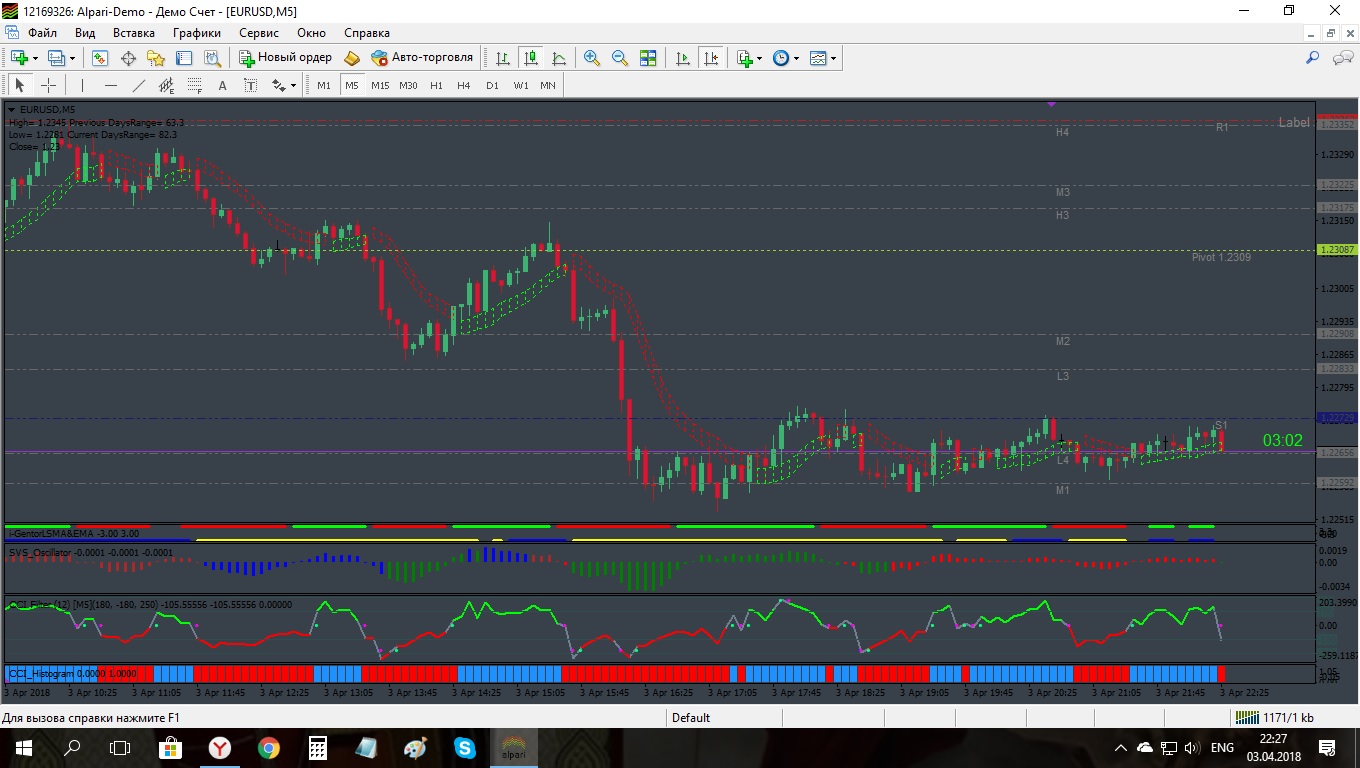
Task: Toggle the Авто-торговля button
Action: click(421, 58)
